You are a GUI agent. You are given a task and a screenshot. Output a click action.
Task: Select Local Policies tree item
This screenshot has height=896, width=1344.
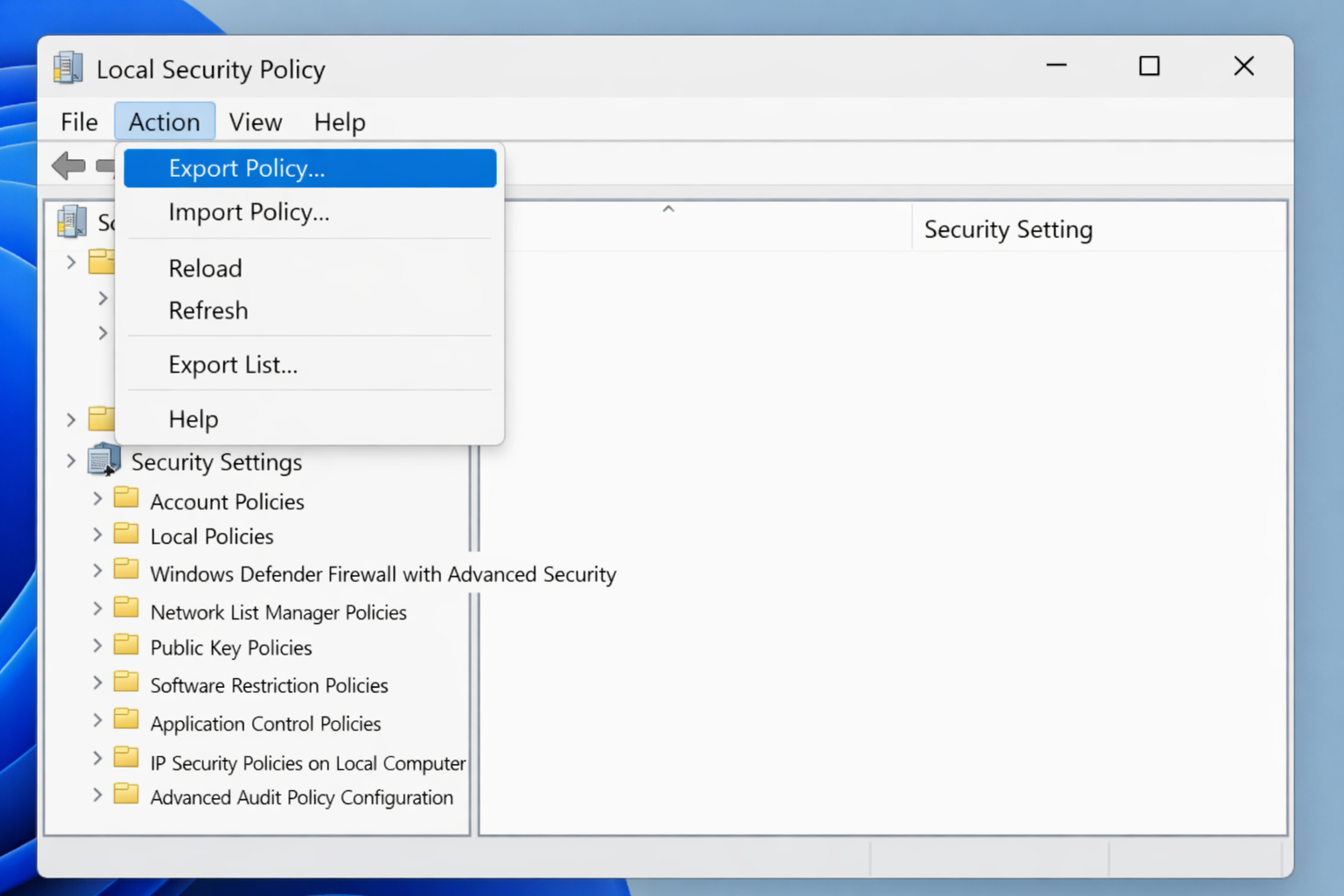[x=212, y=536]
